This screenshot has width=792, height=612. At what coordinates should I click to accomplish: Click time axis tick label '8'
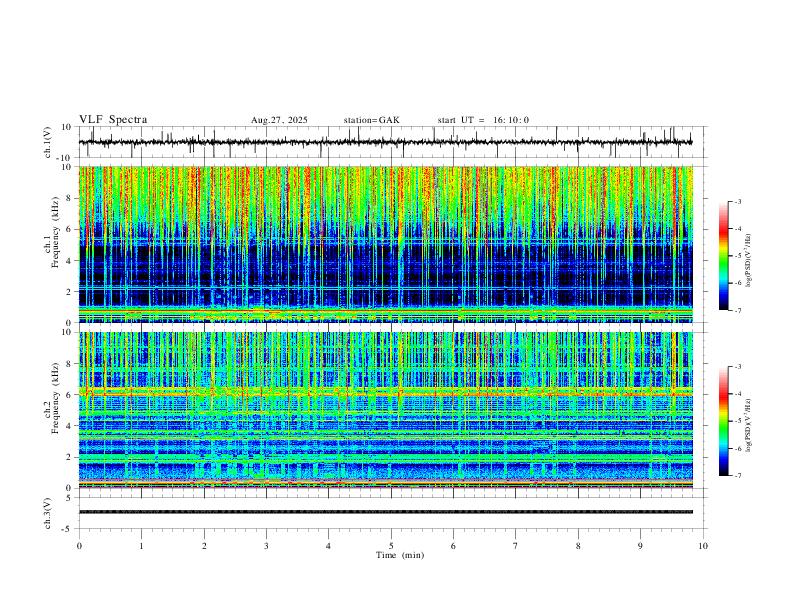(578, 546)
